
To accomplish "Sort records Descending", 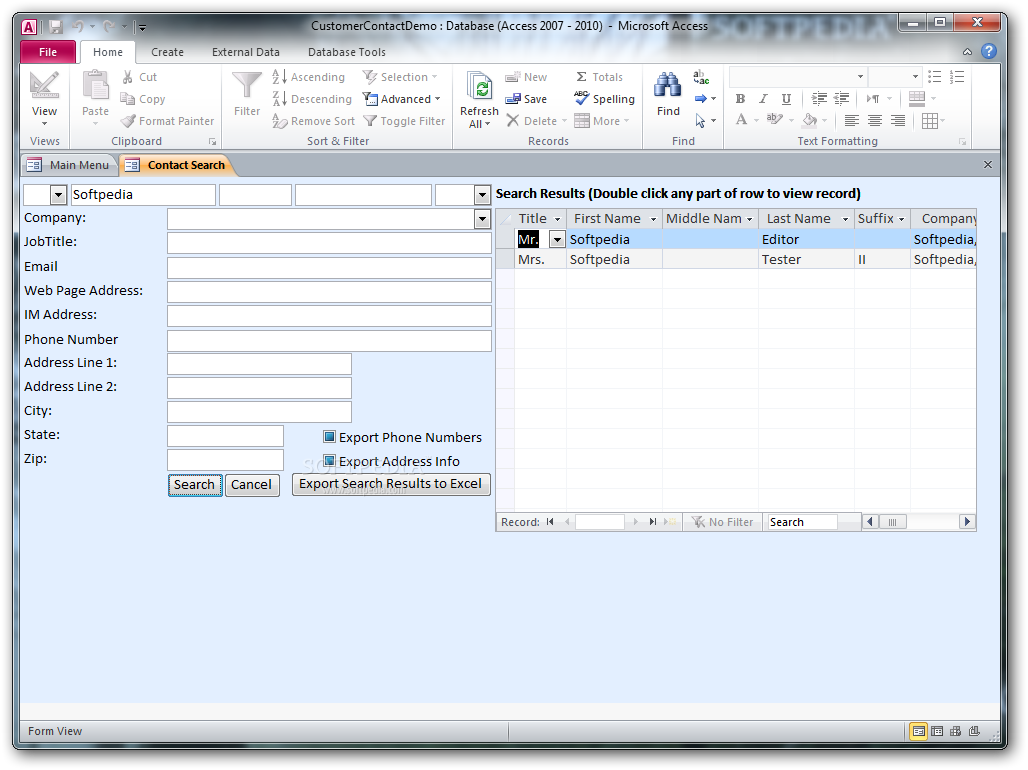I will tap(312, 99).
